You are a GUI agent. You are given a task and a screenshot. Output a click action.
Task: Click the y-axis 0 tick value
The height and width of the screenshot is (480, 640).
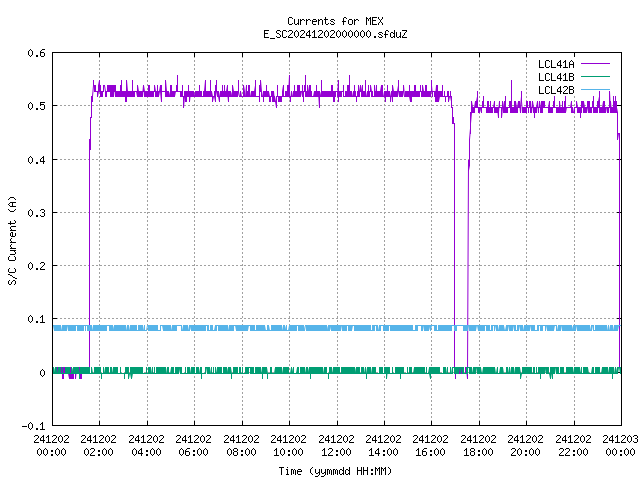tap(42, 373)
